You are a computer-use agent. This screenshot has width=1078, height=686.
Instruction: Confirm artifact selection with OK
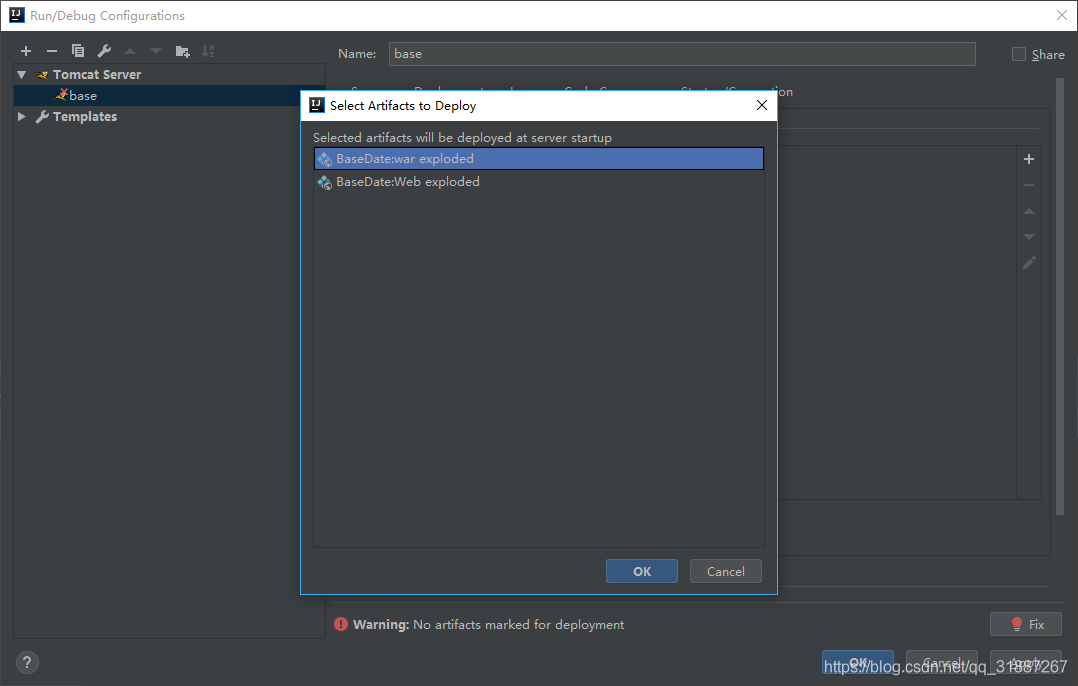641,571
